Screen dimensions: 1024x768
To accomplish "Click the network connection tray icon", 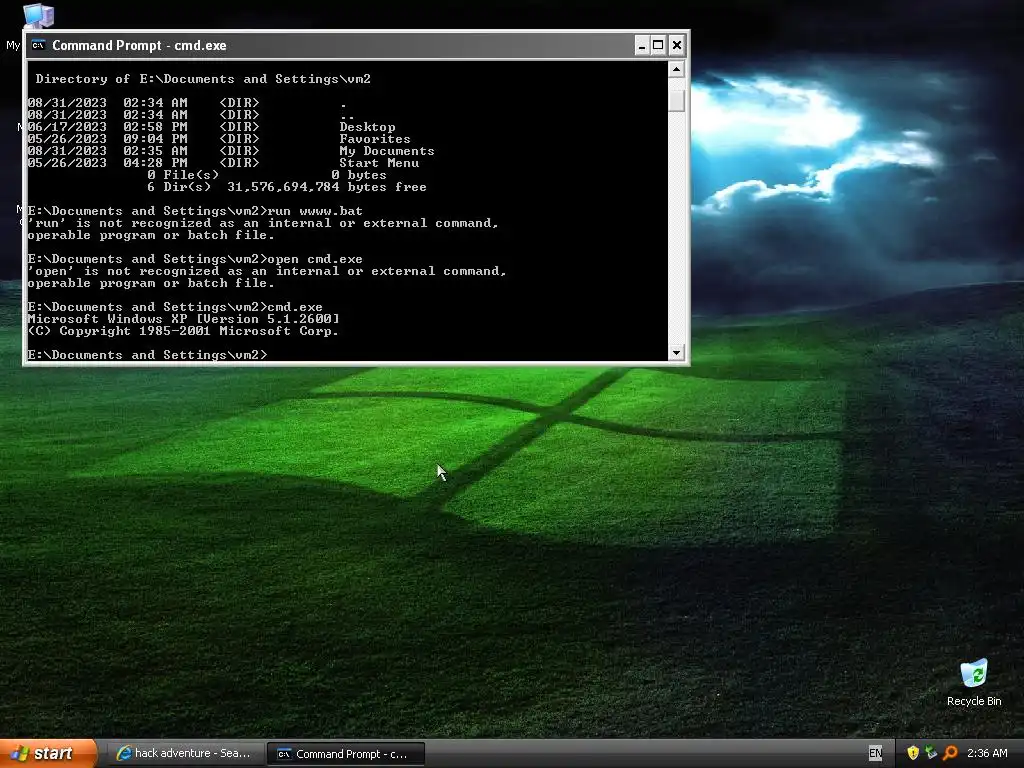I will (x=931, y=753).
